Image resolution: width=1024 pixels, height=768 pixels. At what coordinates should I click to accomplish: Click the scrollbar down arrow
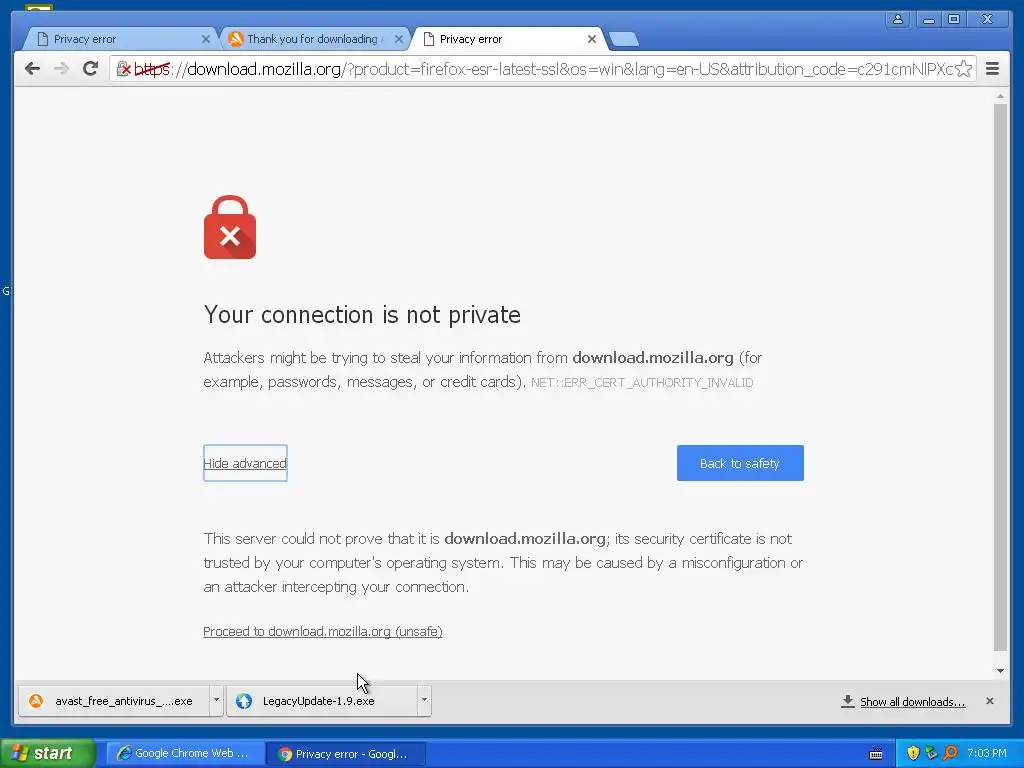[1000, 671]
